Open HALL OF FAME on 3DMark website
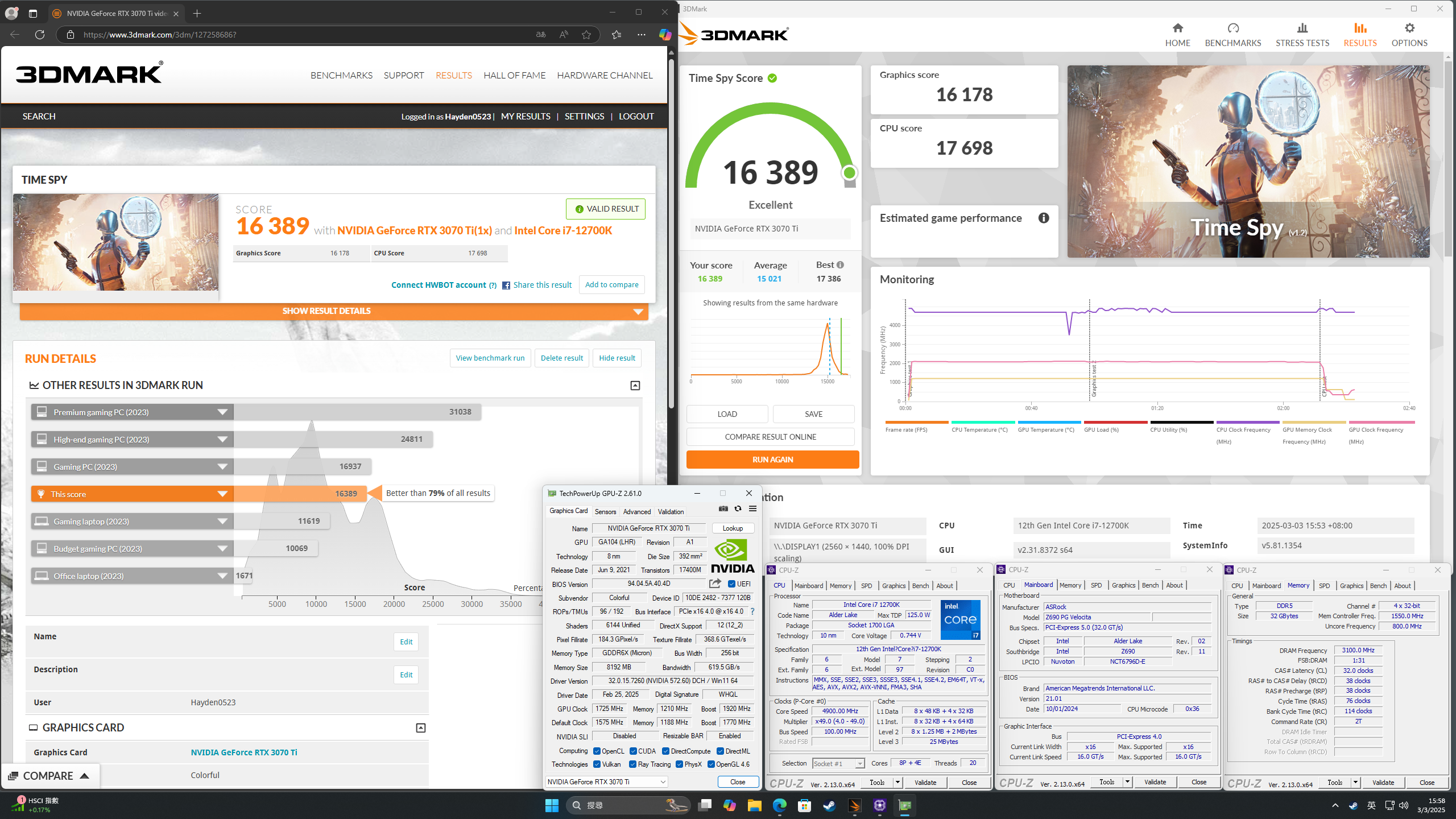Image resolution: width=1456 pixels, height=819 pixels. pos(514,75)
